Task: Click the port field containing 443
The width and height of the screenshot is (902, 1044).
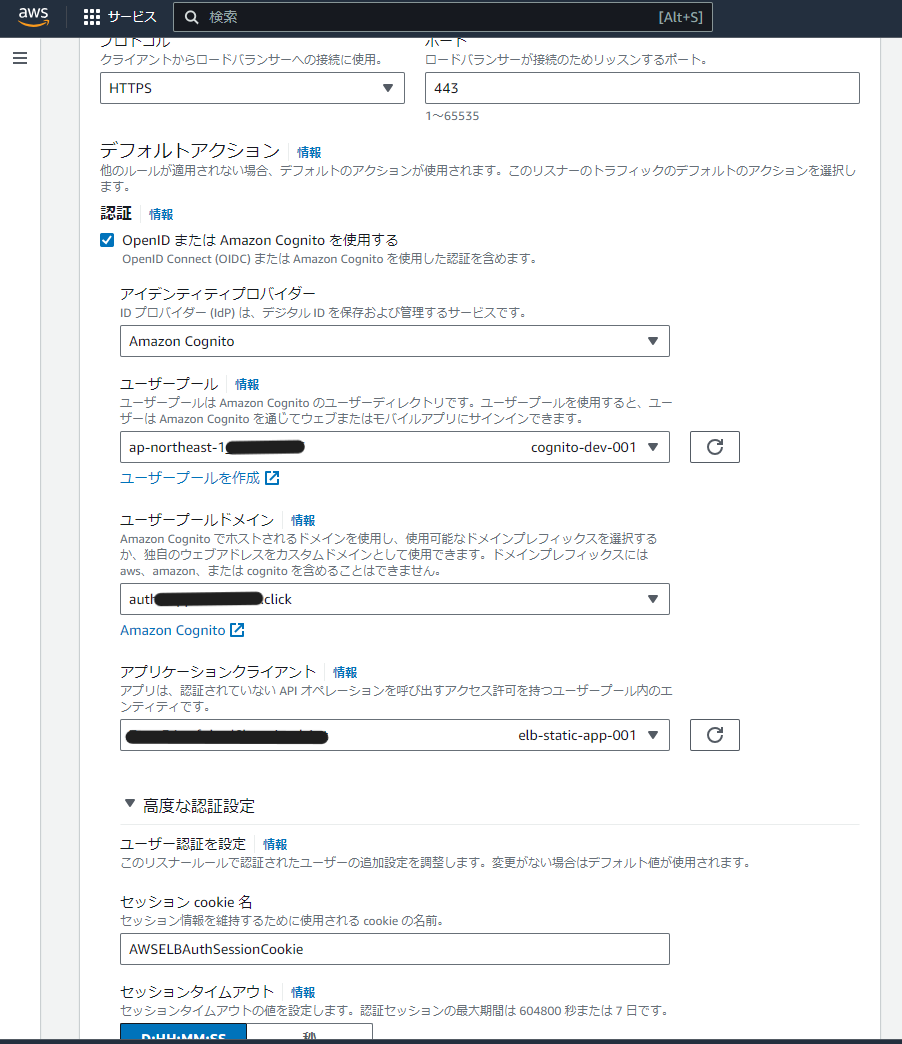Action: tap(642, 88)
